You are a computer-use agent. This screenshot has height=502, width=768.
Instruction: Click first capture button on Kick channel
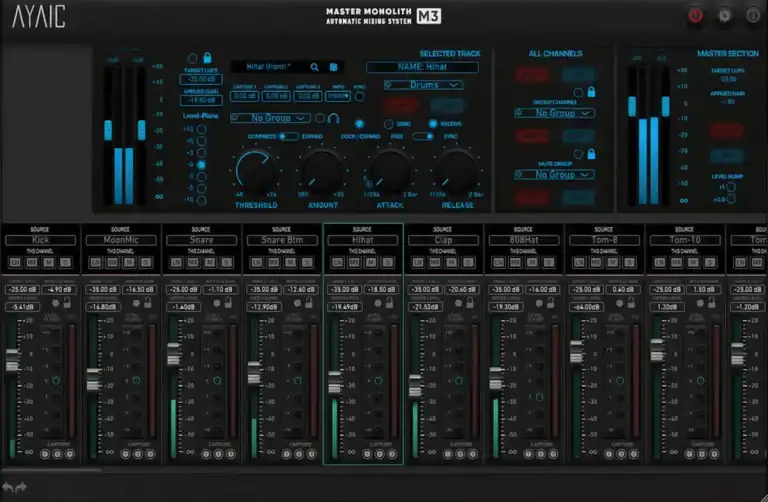click(x=45, y=454)
